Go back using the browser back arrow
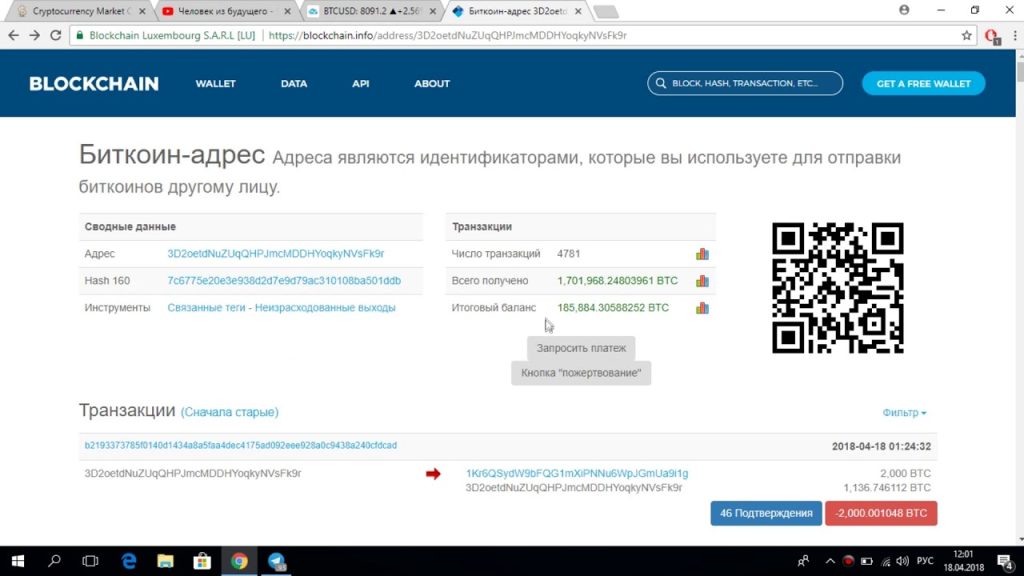This screenshot has width=1024, height=576. tap(13, 34)
